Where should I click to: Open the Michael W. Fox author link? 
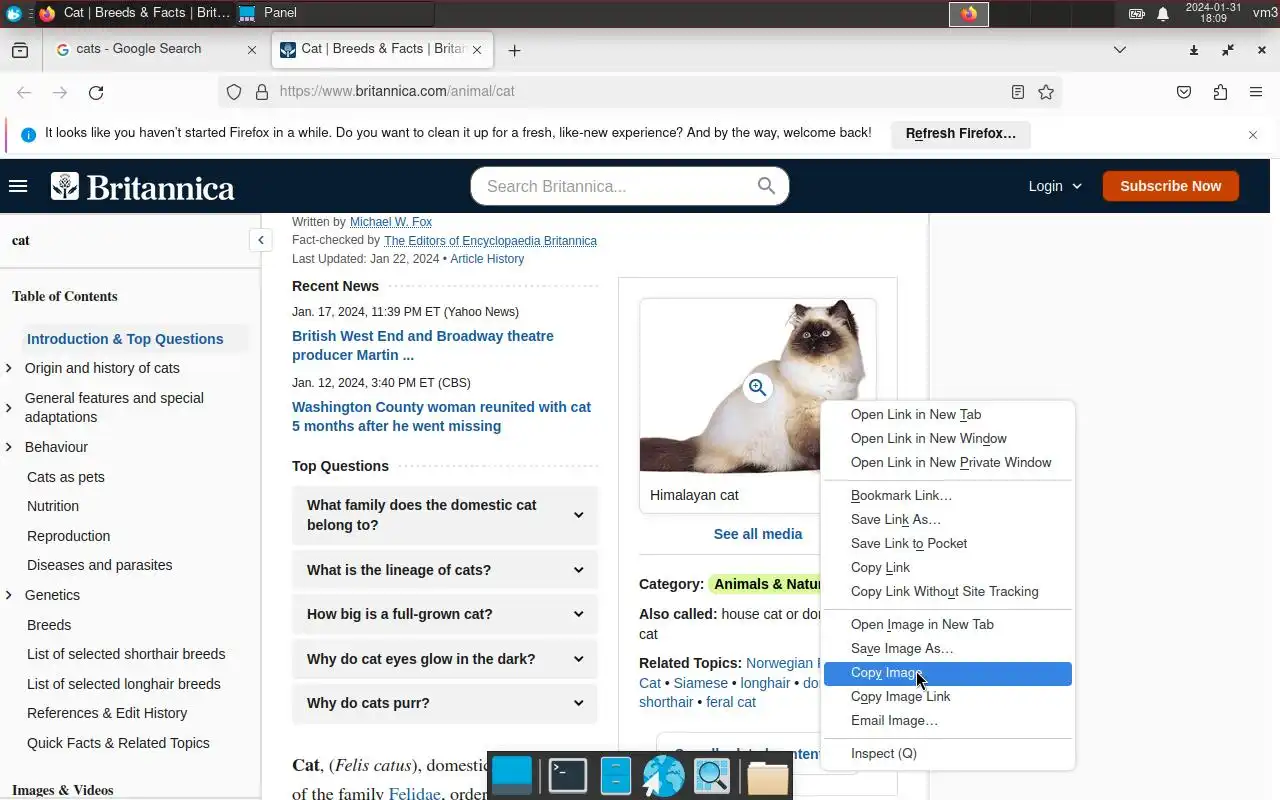point(391,222)
